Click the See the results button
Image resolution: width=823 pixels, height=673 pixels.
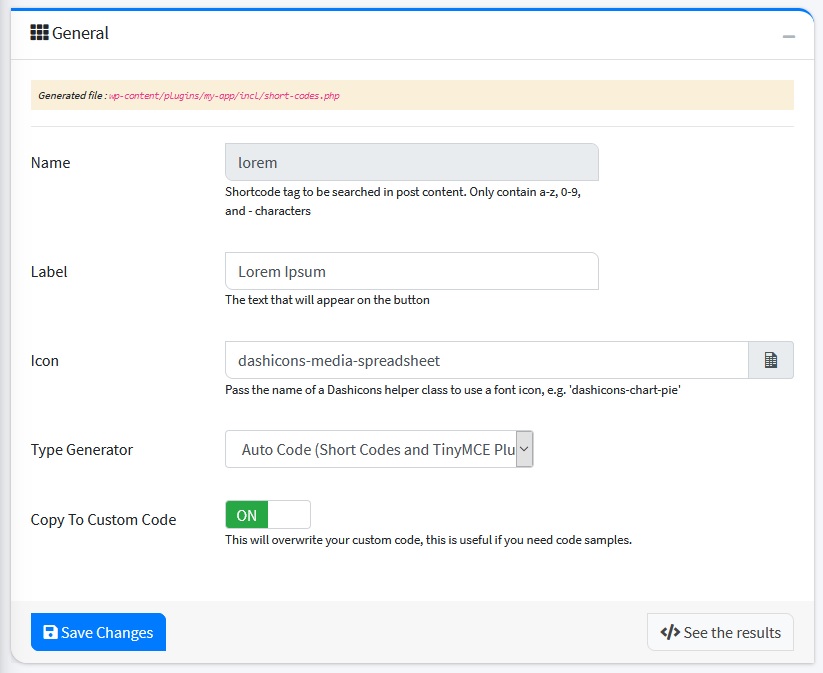(720, 633)
